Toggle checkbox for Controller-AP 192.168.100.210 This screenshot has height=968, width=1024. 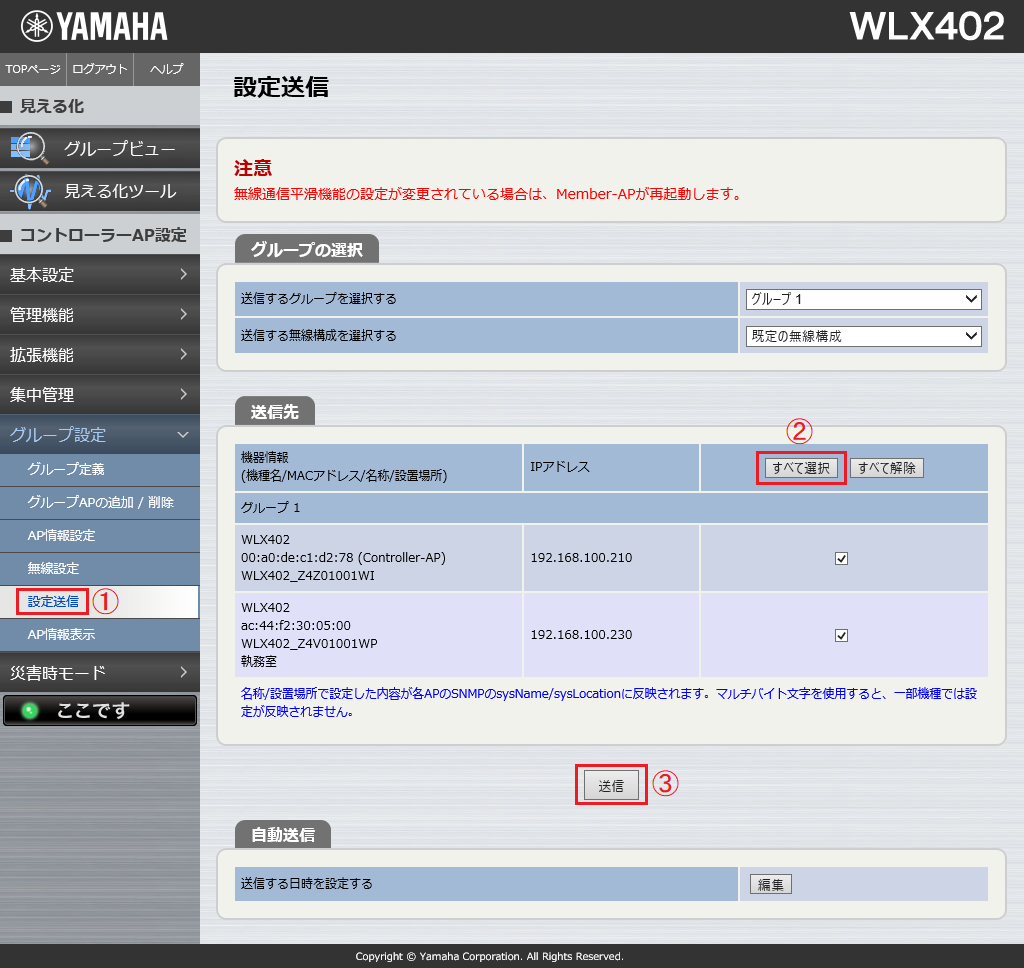(x=841, y=558)
